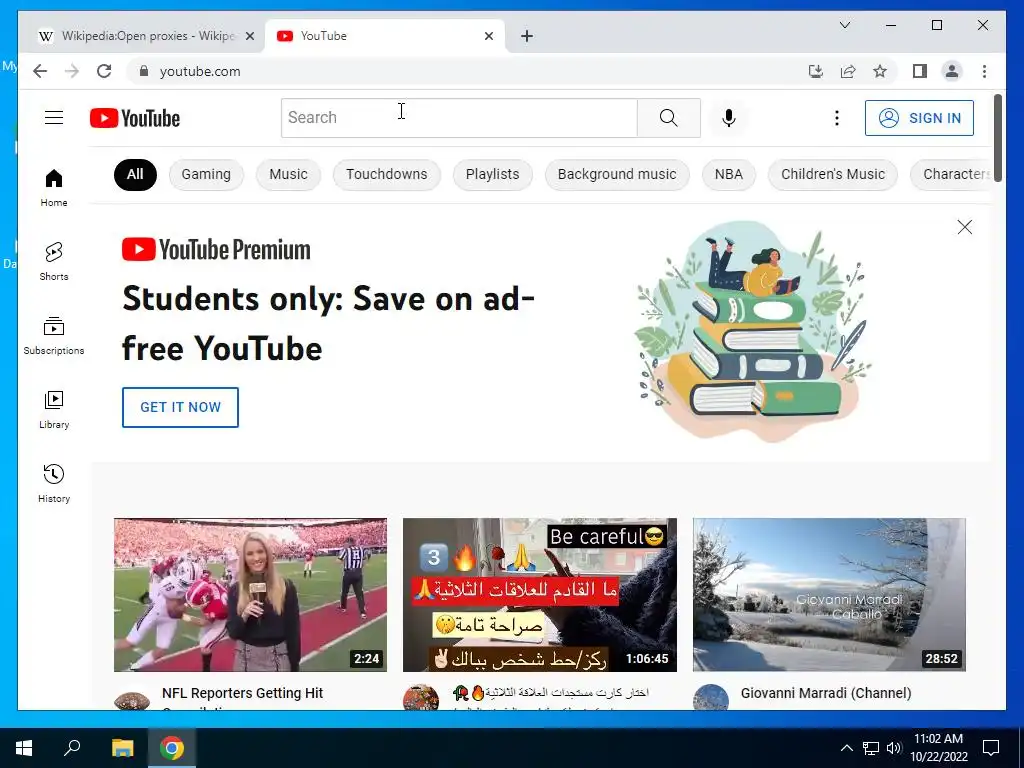
Task: Click the YouTube logo
Action: coord(135,118)
